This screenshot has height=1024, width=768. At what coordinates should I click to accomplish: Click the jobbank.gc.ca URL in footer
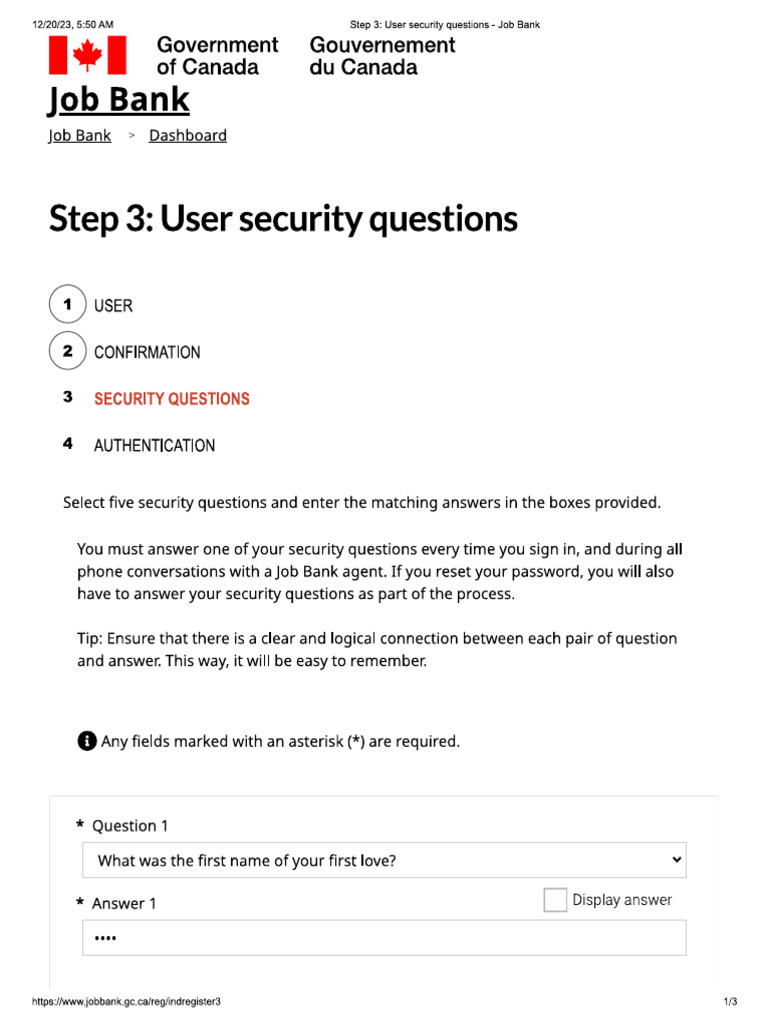coord(126,1002)
